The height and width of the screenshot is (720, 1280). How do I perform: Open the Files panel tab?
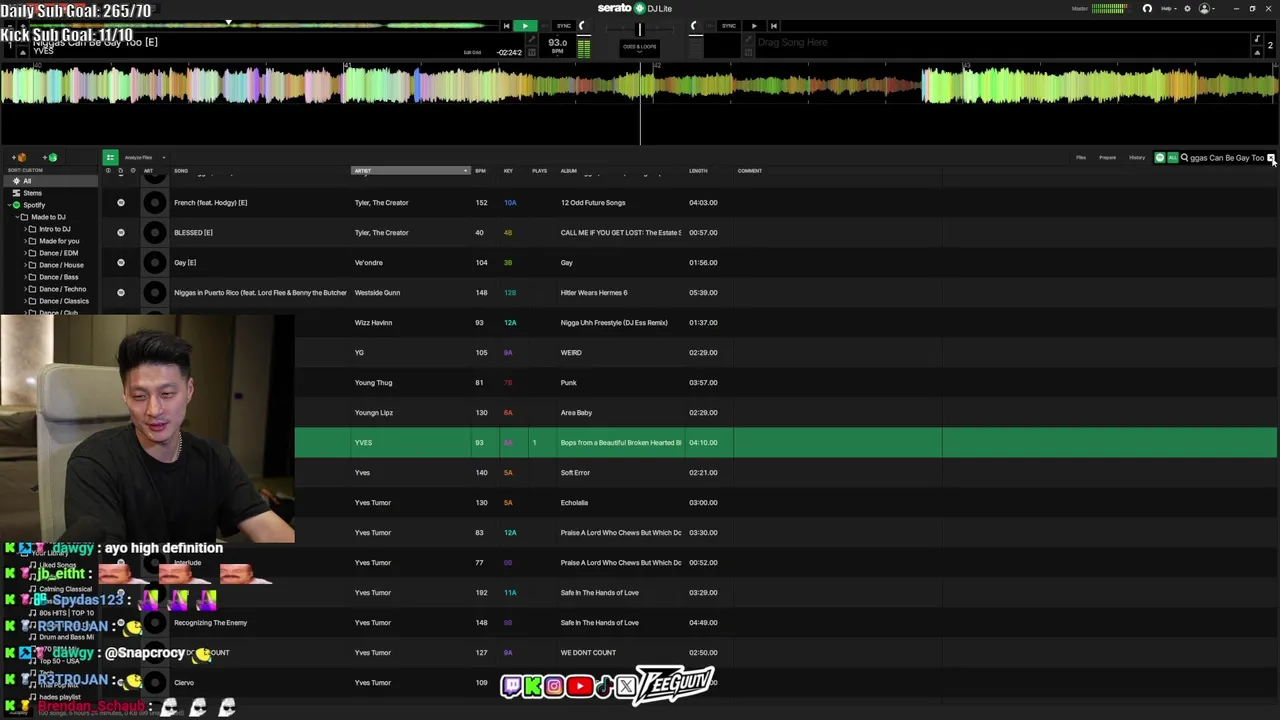pyautogui.click(x=1081, y=157)
